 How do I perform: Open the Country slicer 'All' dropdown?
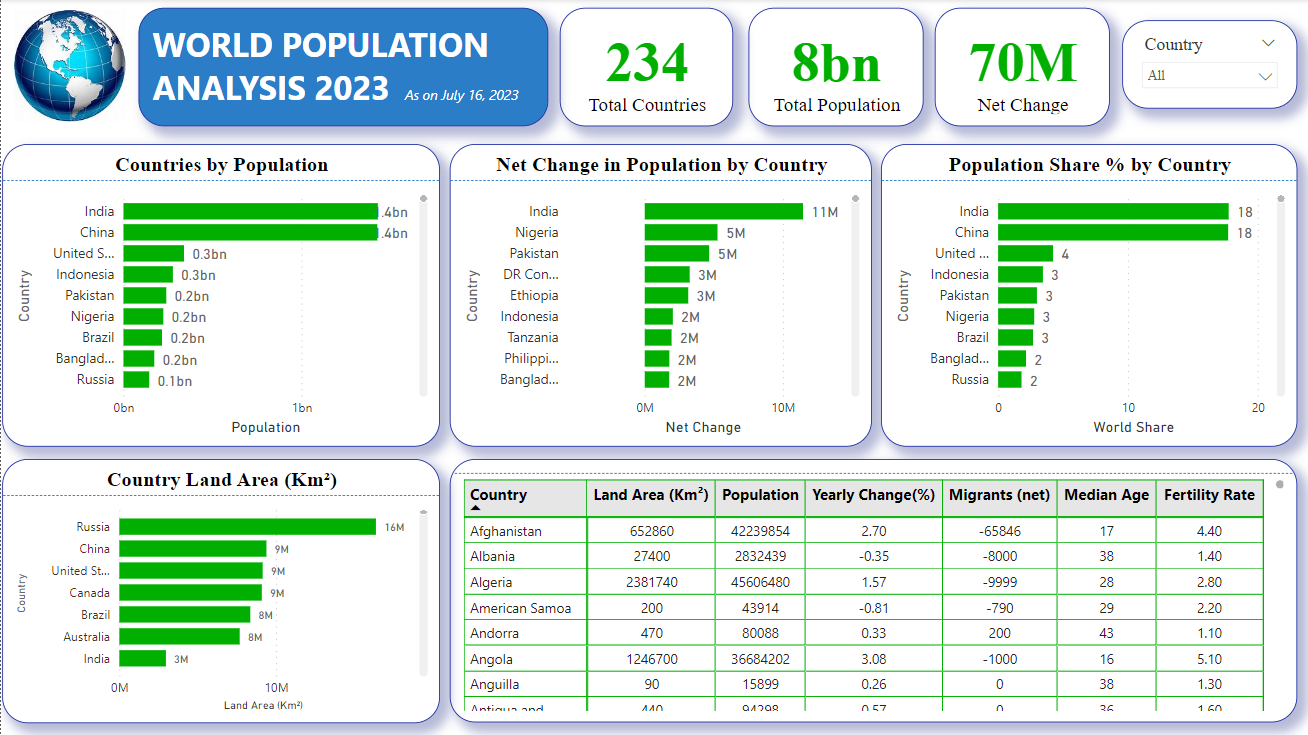pos(1209,76)
